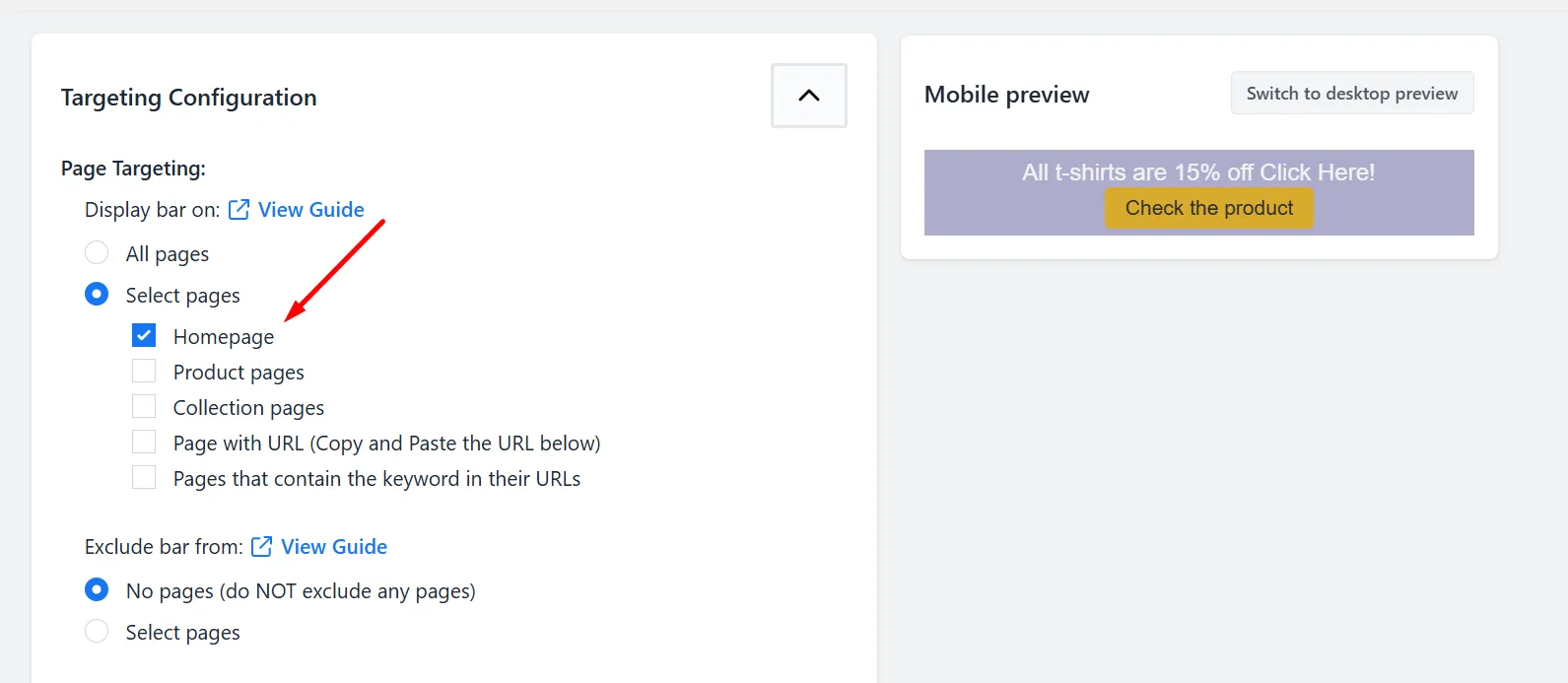
Task: Switch to desktop preview
Action: [1352, 93]
